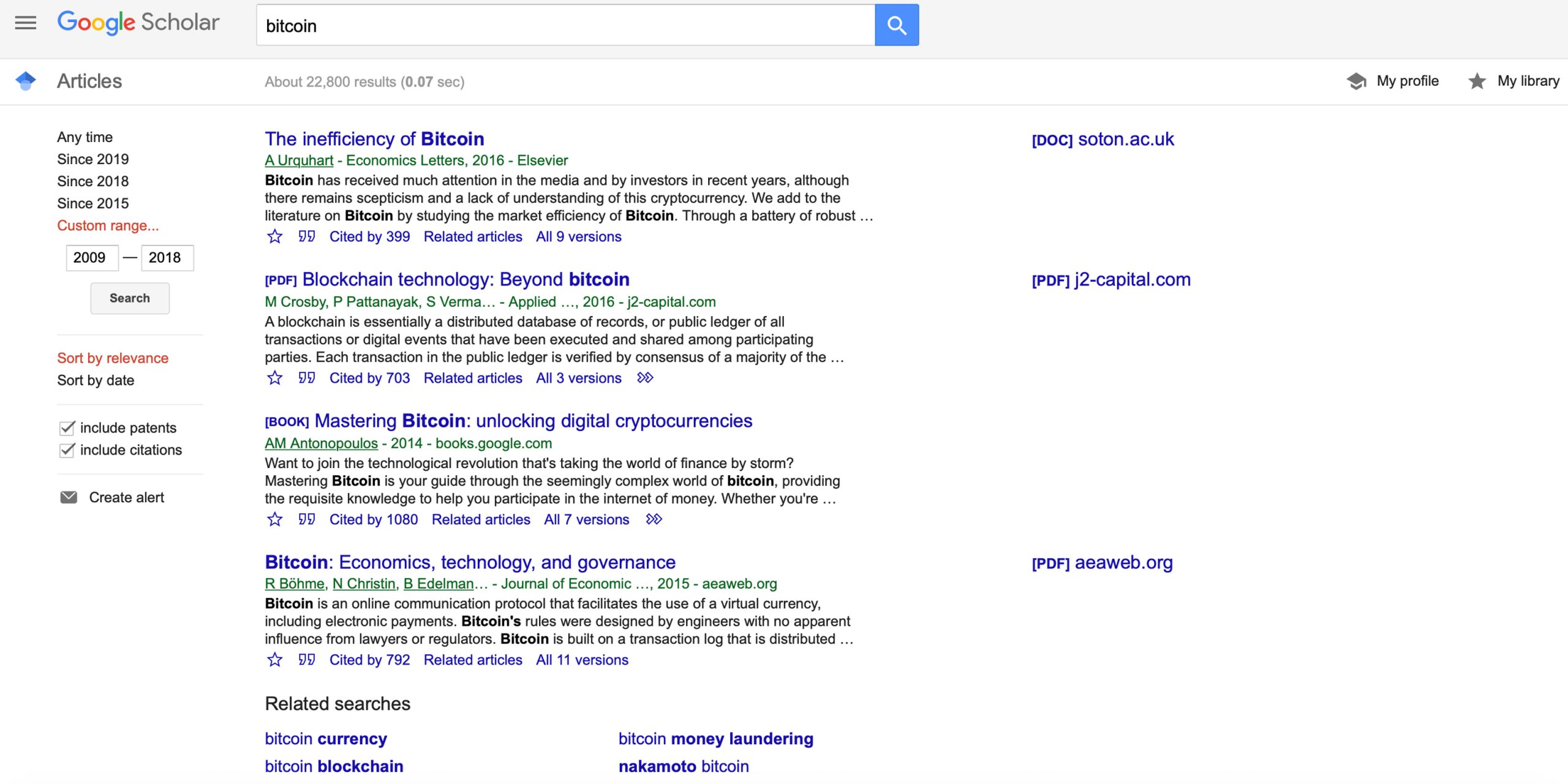Choose Sort by relevance
This screenshot has width=1568, height=784.
click(x=113, y=358)
